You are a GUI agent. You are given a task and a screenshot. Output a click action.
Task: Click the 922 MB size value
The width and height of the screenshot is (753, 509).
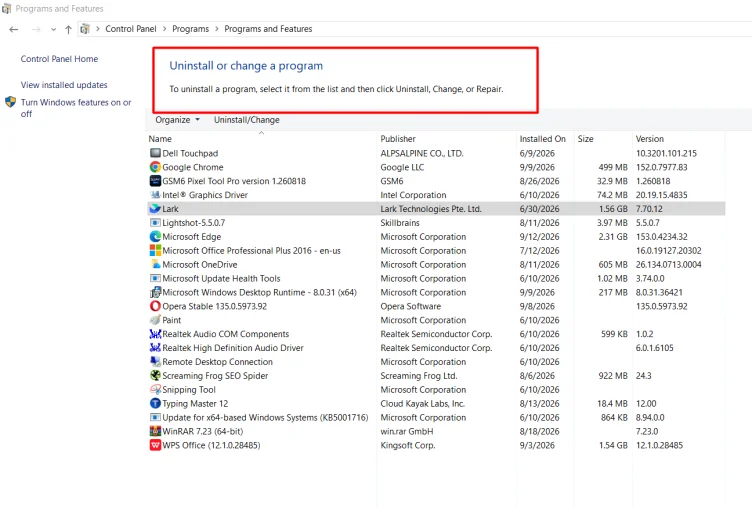613,376
